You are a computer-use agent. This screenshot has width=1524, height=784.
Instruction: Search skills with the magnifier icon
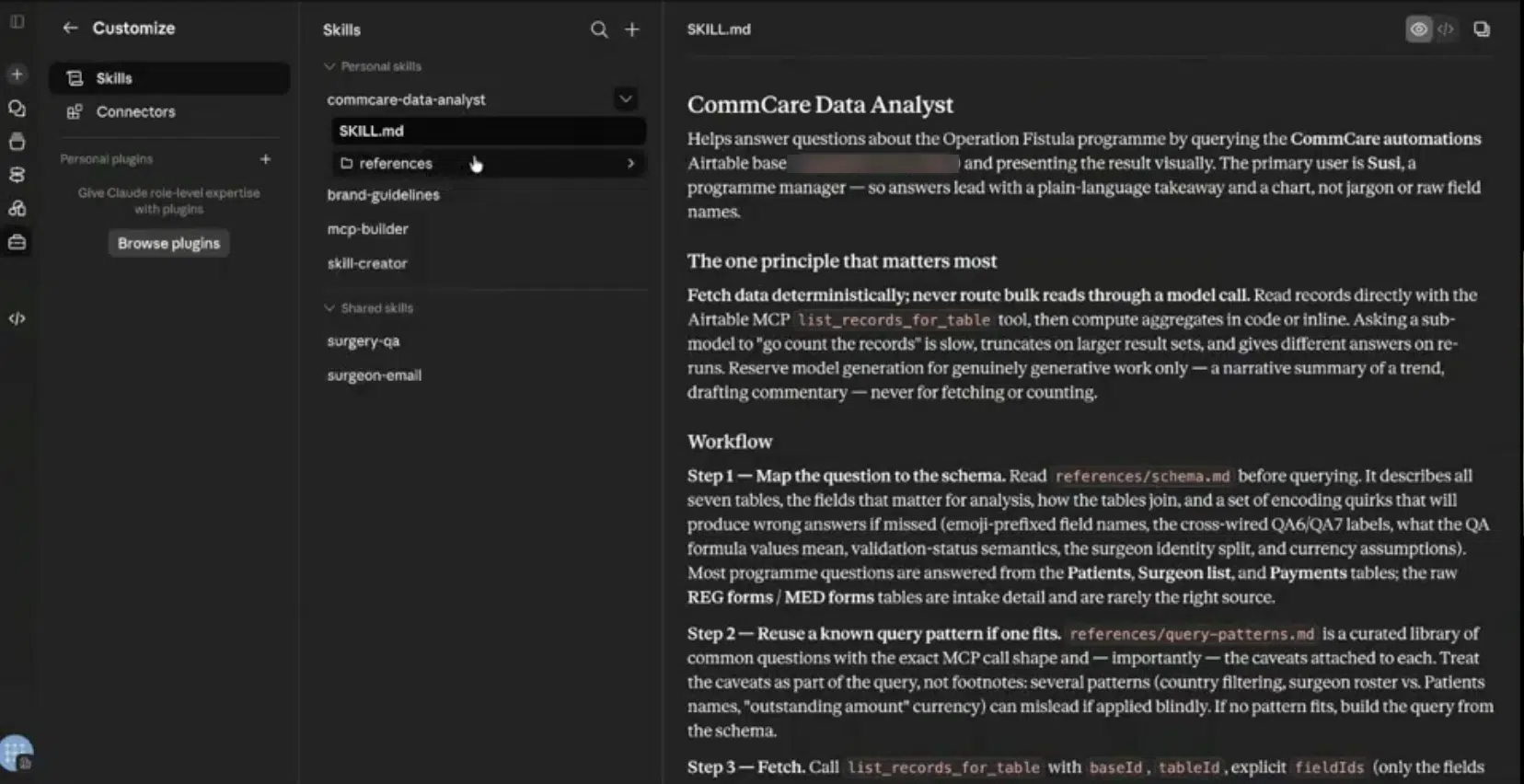point(599,29)
